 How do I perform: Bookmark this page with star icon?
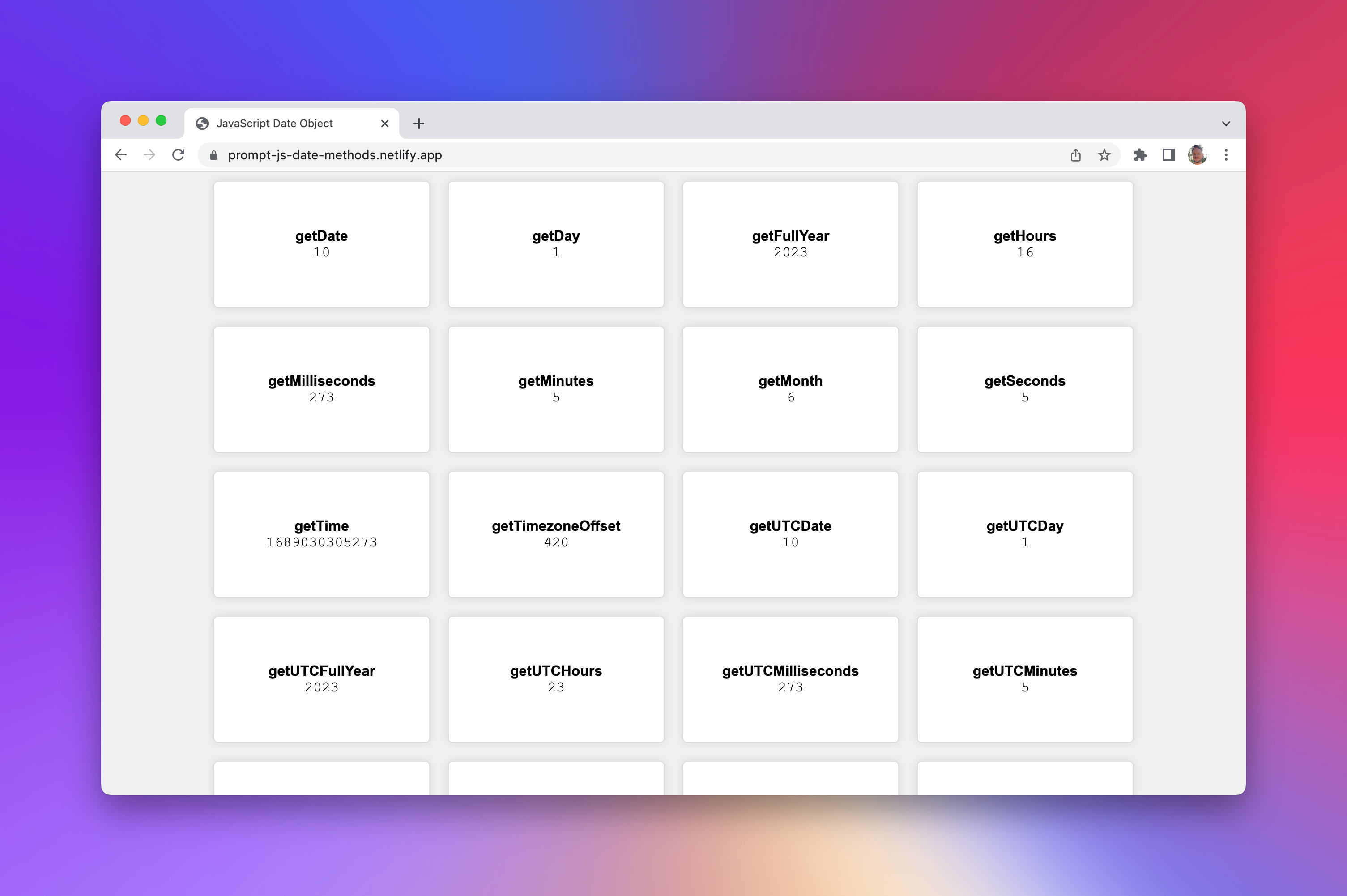1104,155
